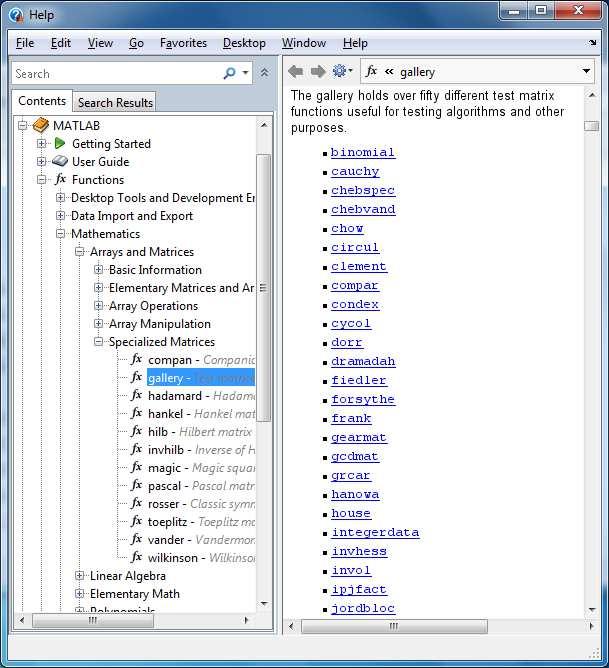Open the cauchy link

point(355,171)
